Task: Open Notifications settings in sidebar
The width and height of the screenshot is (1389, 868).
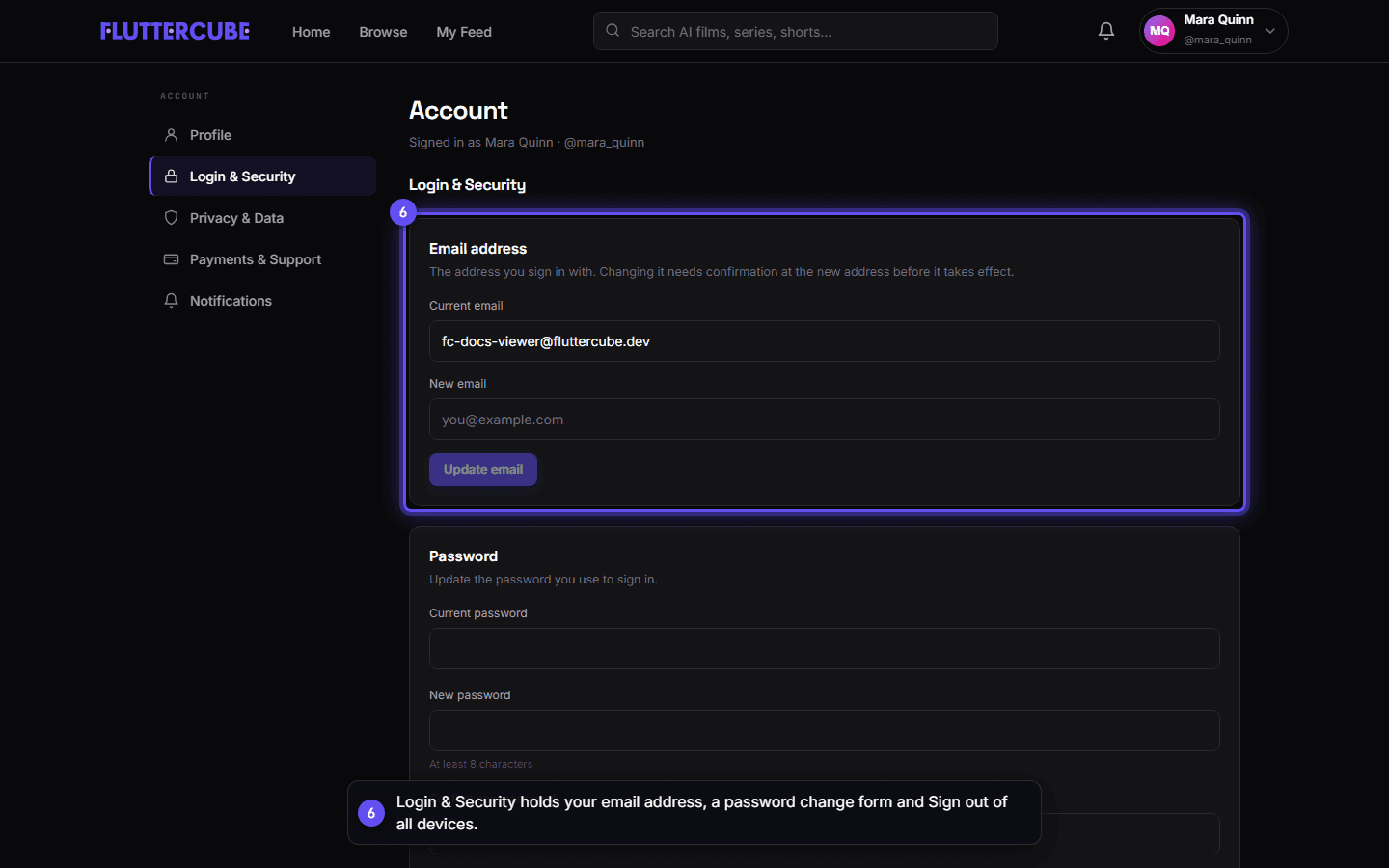Action: (262, 301)
